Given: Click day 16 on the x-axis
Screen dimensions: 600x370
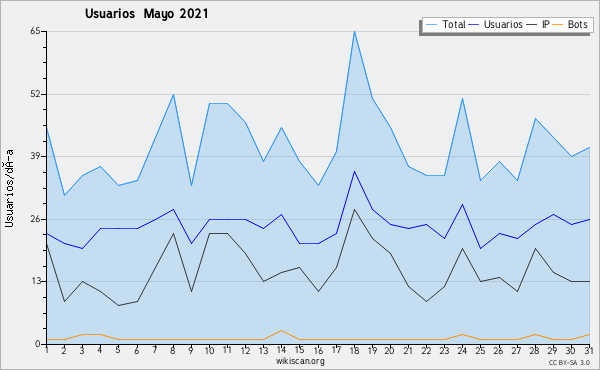Looking at the screenshot, I should coord(318,350).
